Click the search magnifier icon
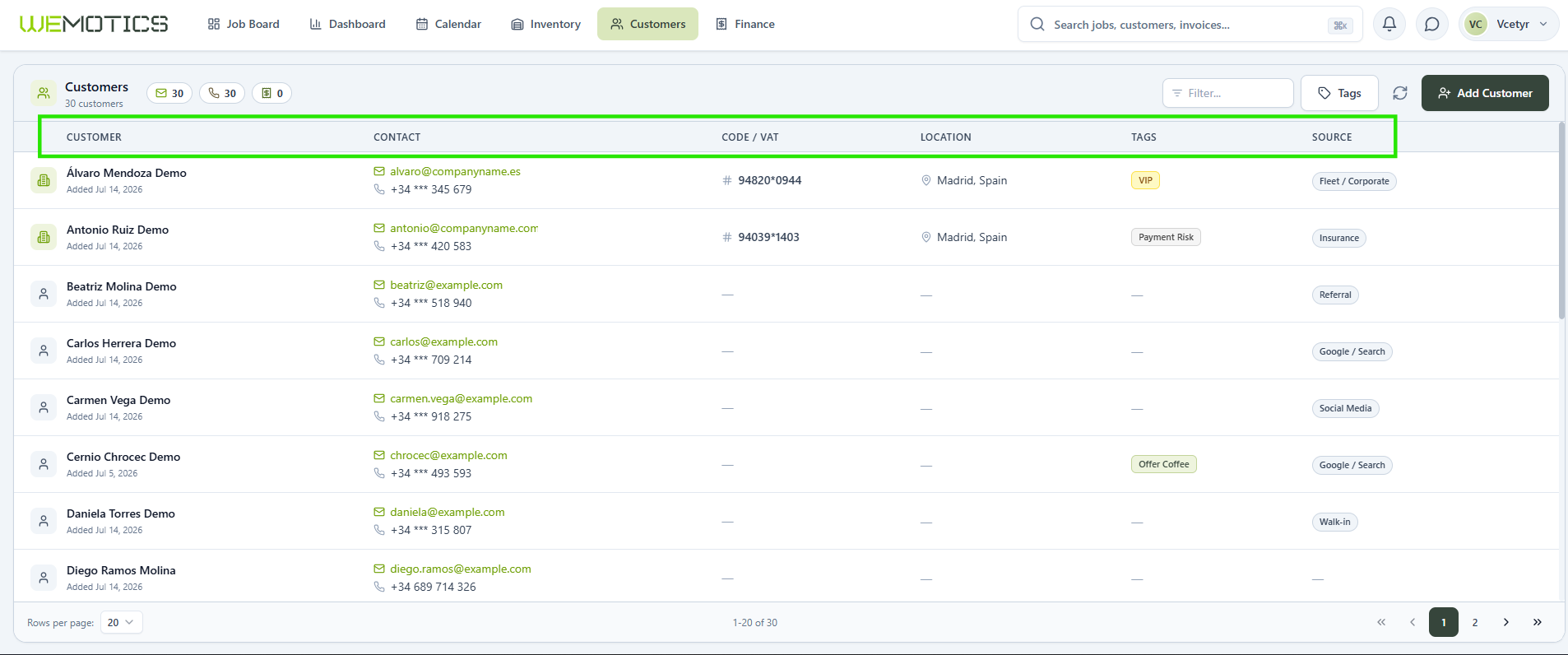Image resolution: width=1568 pixels, height=655 pixels. [1037, 24]
